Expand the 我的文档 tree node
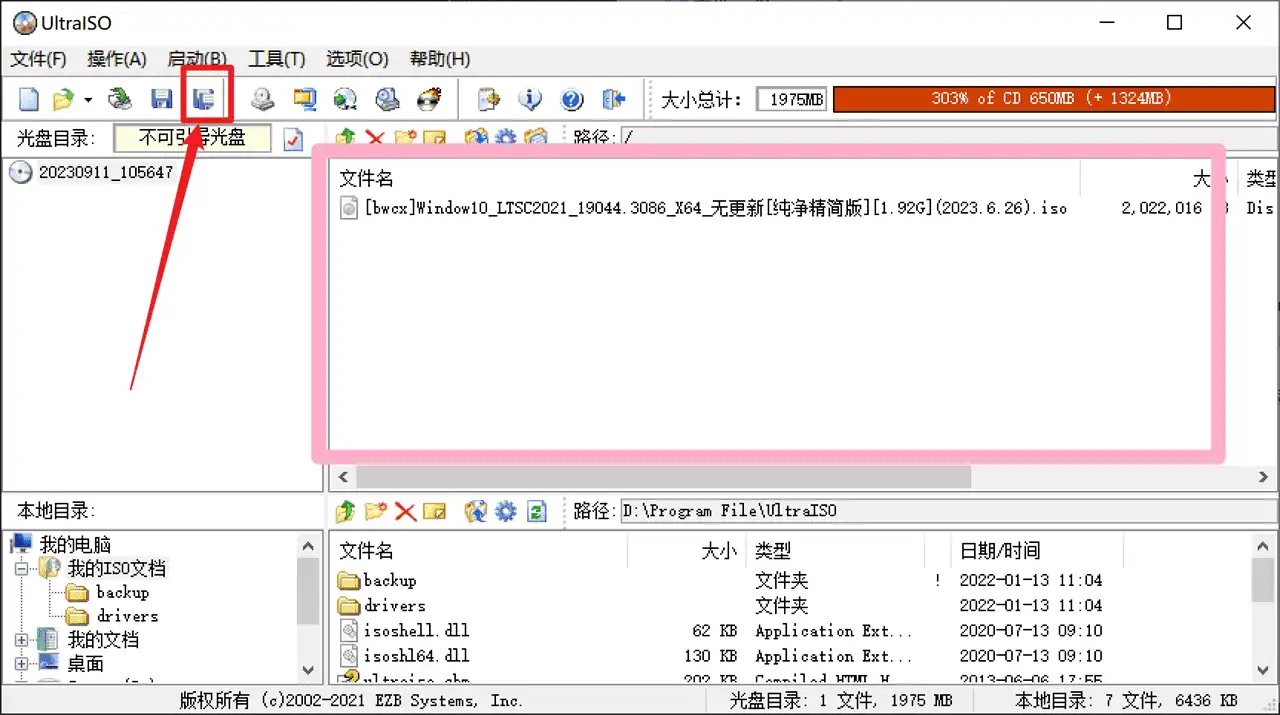The width and height of the screenshot is (1280, 715). 21,640
